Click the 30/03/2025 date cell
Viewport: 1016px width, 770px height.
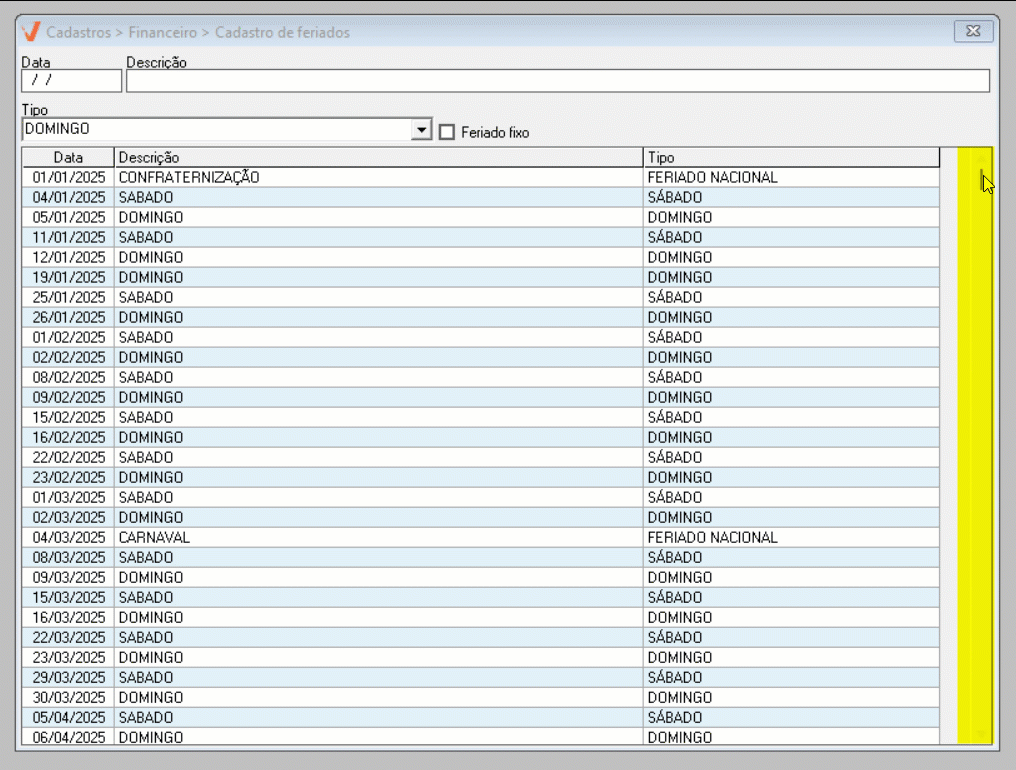coord(68,697)
